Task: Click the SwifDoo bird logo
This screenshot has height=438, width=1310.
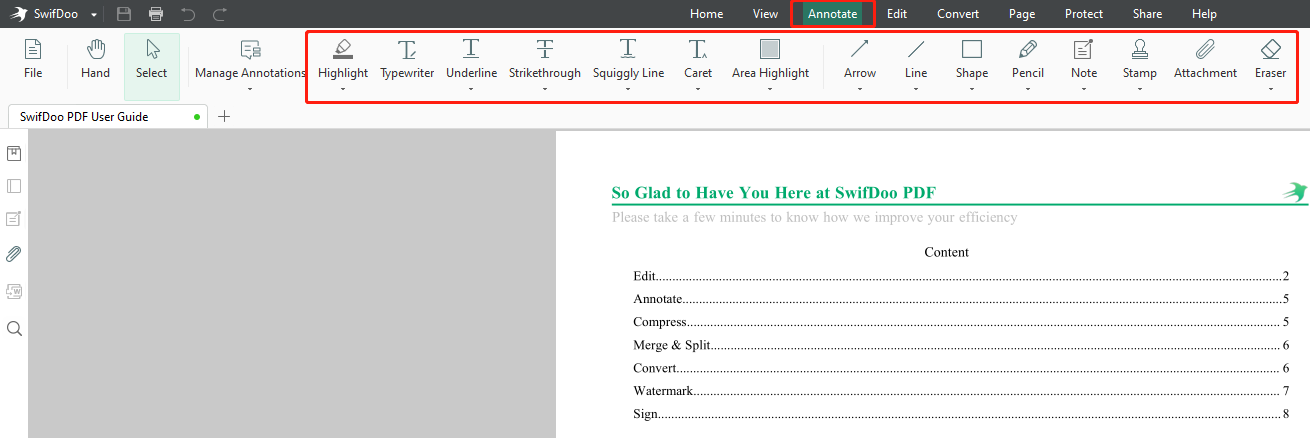Action: click(x=18, y=14)
